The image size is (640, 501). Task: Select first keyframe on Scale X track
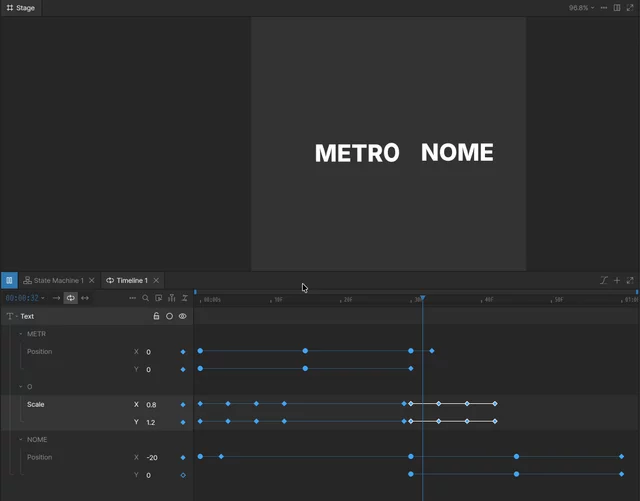tap(200, 404)
